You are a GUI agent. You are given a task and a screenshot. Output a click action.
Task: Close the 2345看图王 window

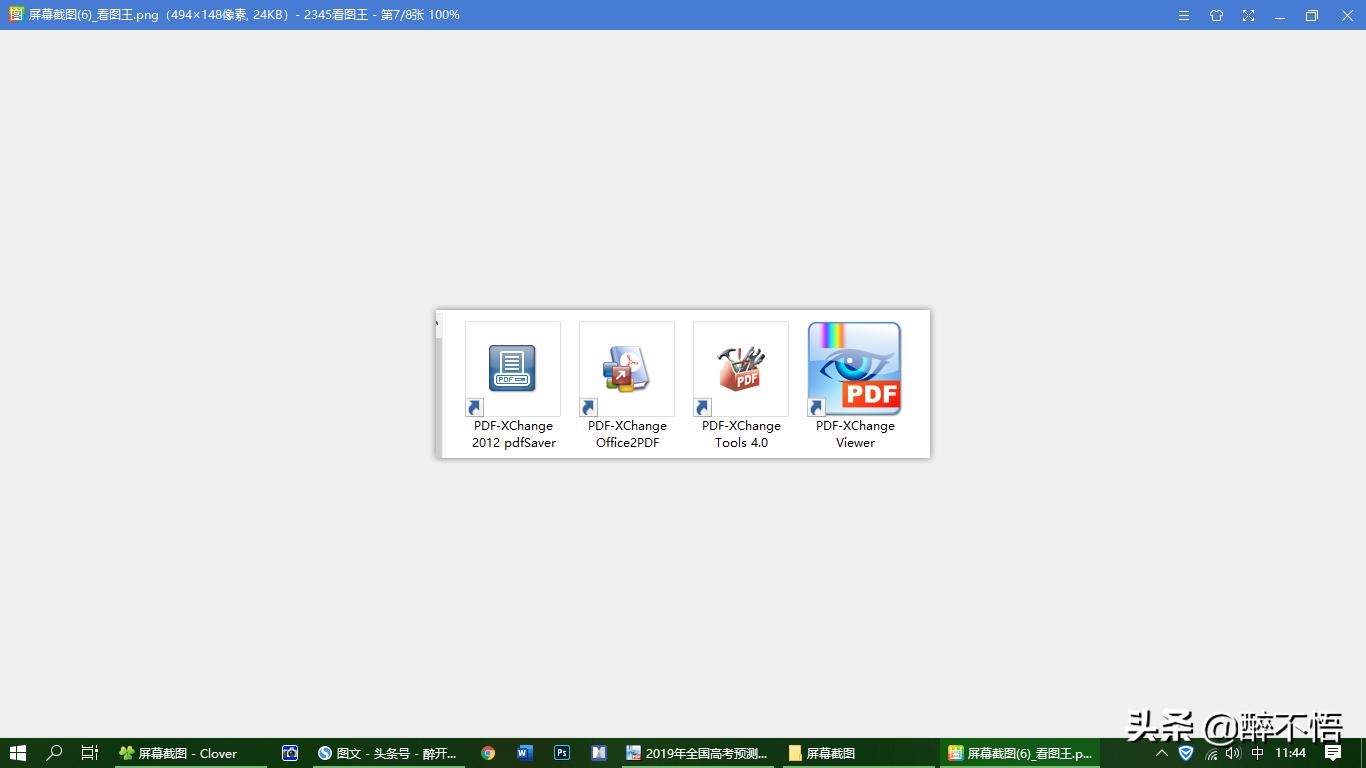1346,15
